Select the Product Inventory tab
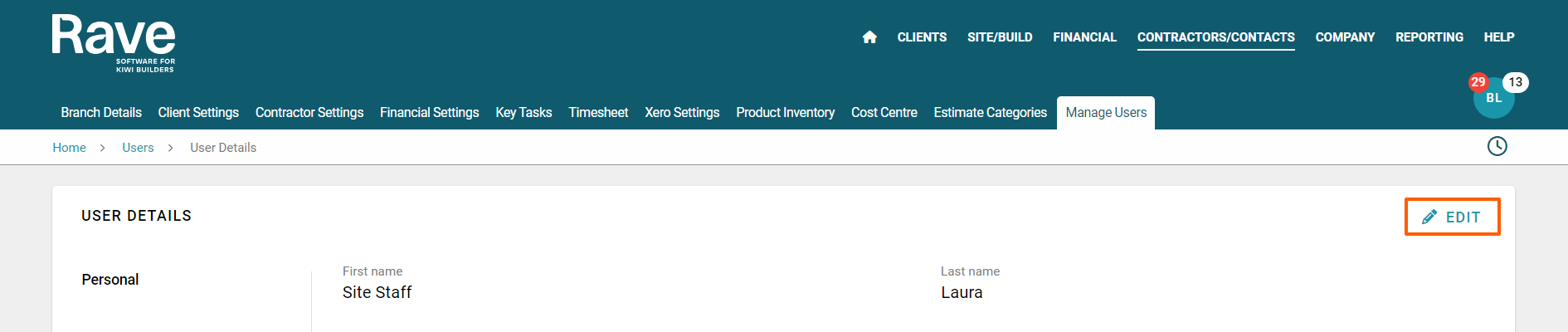This screenshot has width=1568, height=332. coord(785,113)
